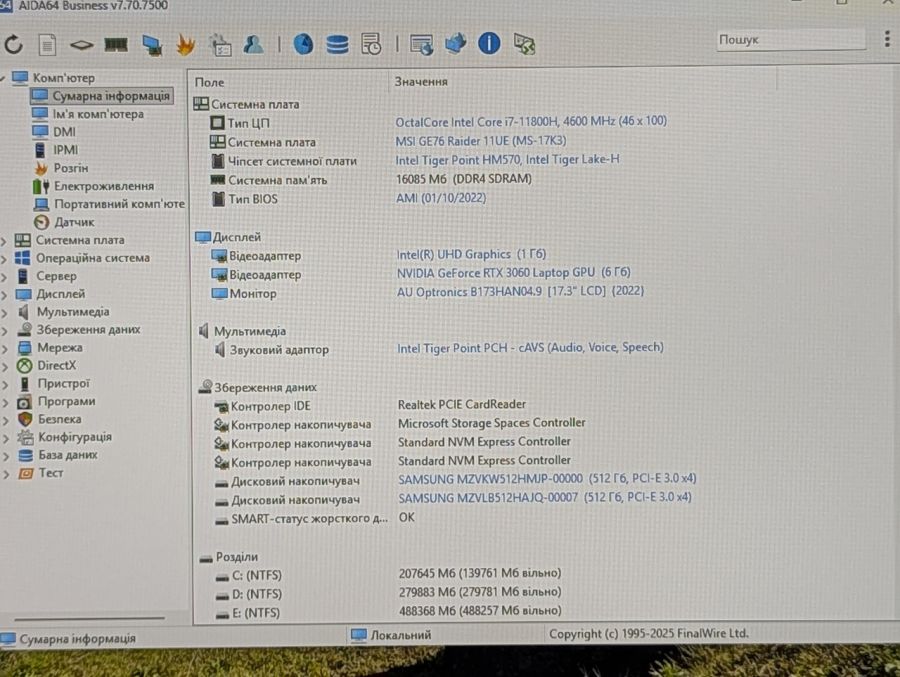900x677 pixels.
Task: Expand the Дисплей tree node
Action: click(5, 296)
